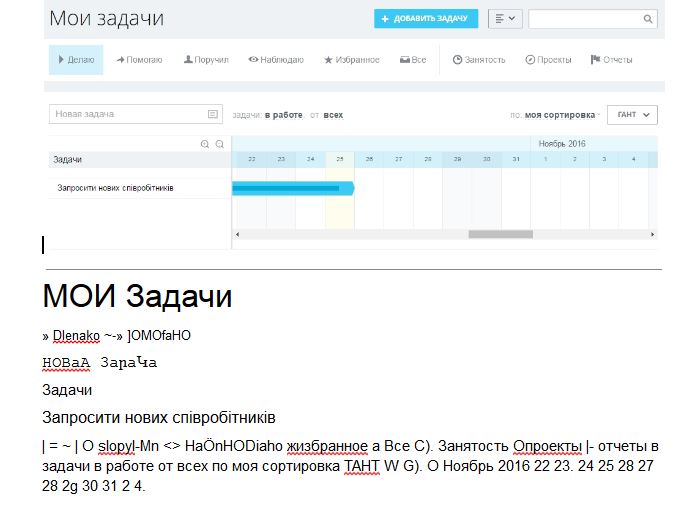693x514 pixels.
Task: Click the task form icon in Новая задача field
Action: (213, 114)
